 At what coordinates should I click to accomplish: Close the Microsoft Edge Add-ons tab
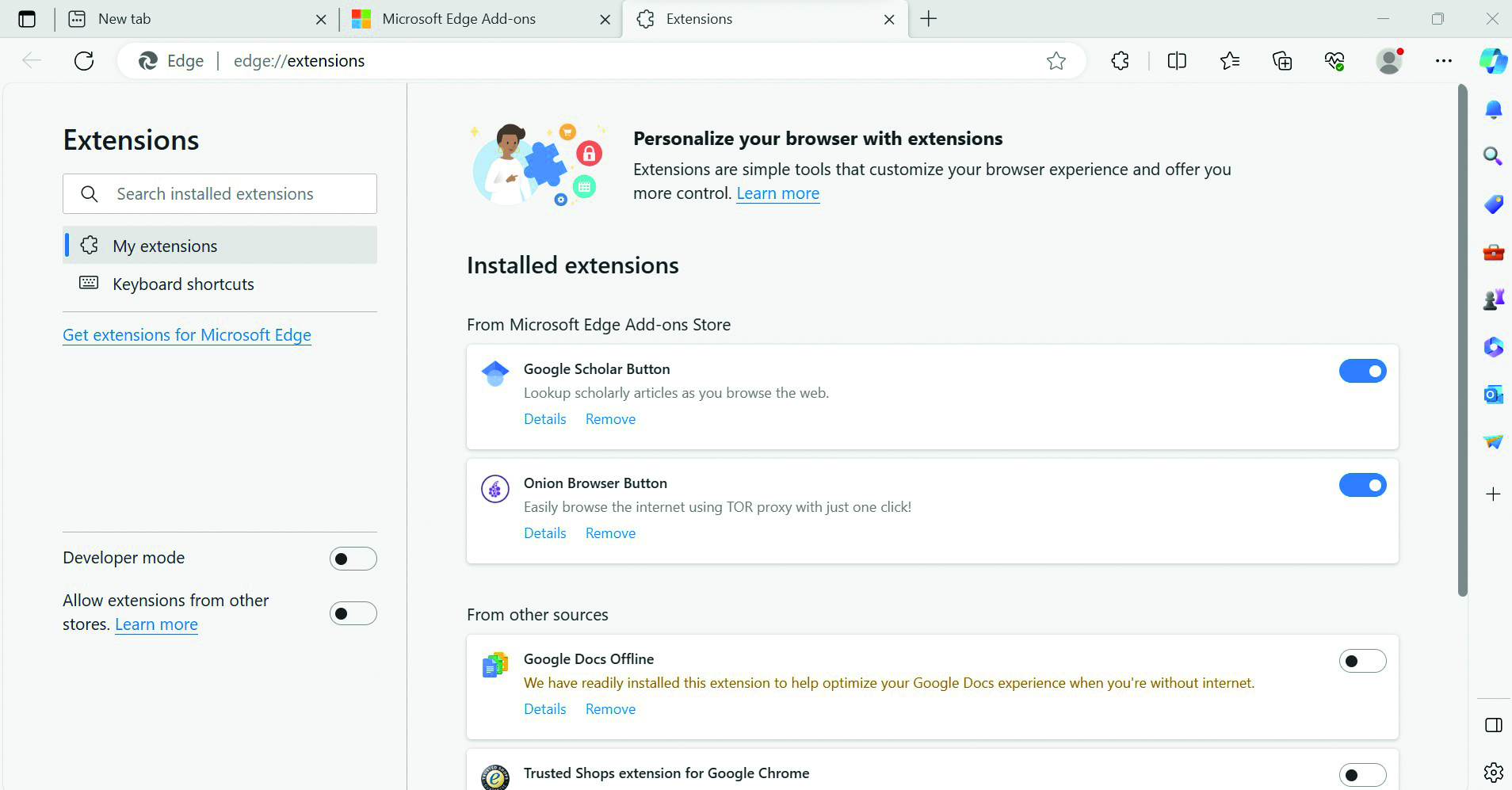605,20
